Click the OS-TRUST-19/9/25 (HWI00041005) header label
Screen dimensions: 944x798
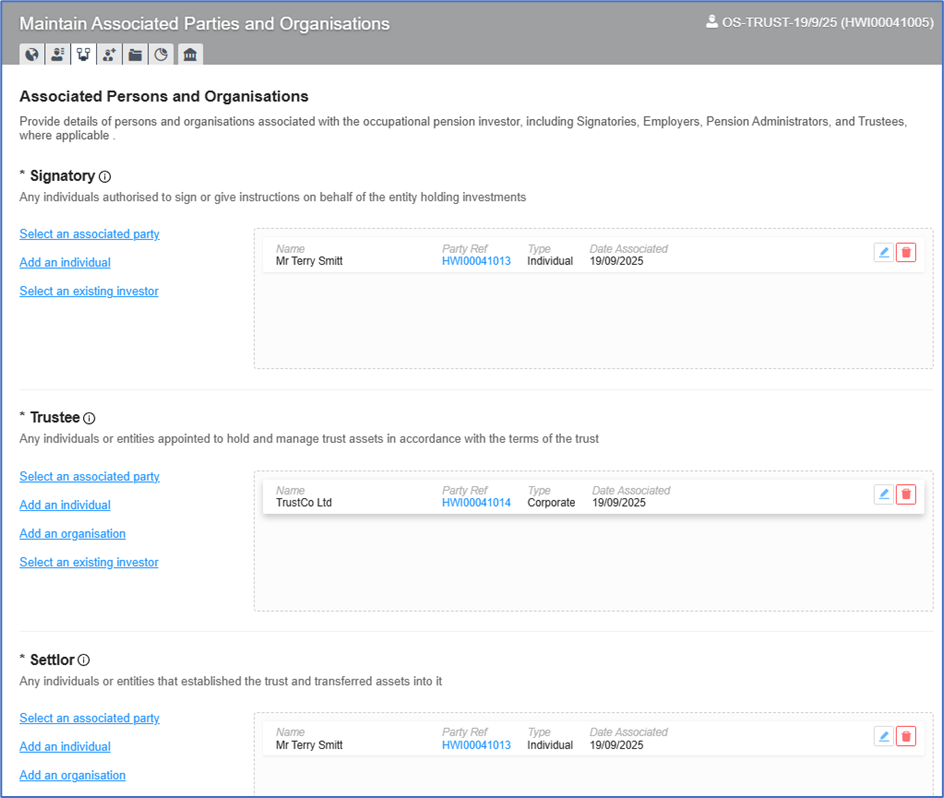coord(828,22)
